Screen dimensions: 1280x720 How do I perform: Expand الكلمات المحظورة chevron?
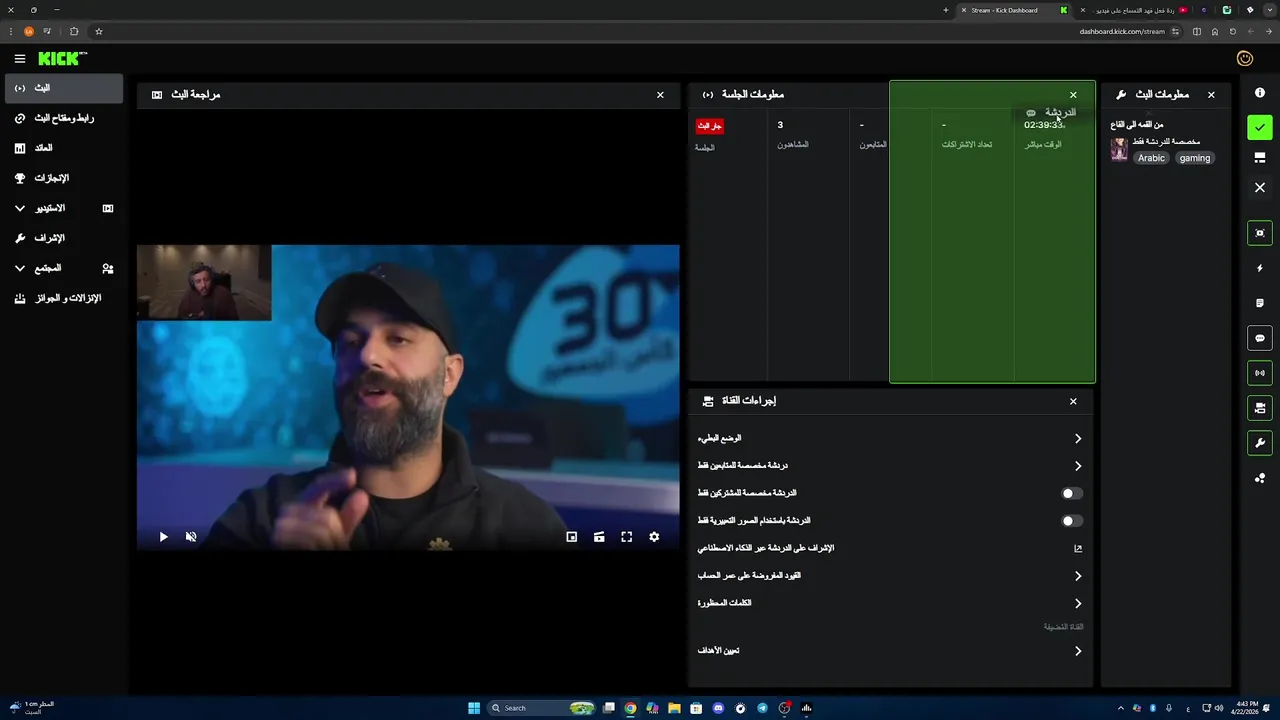tap(1078, 604)
